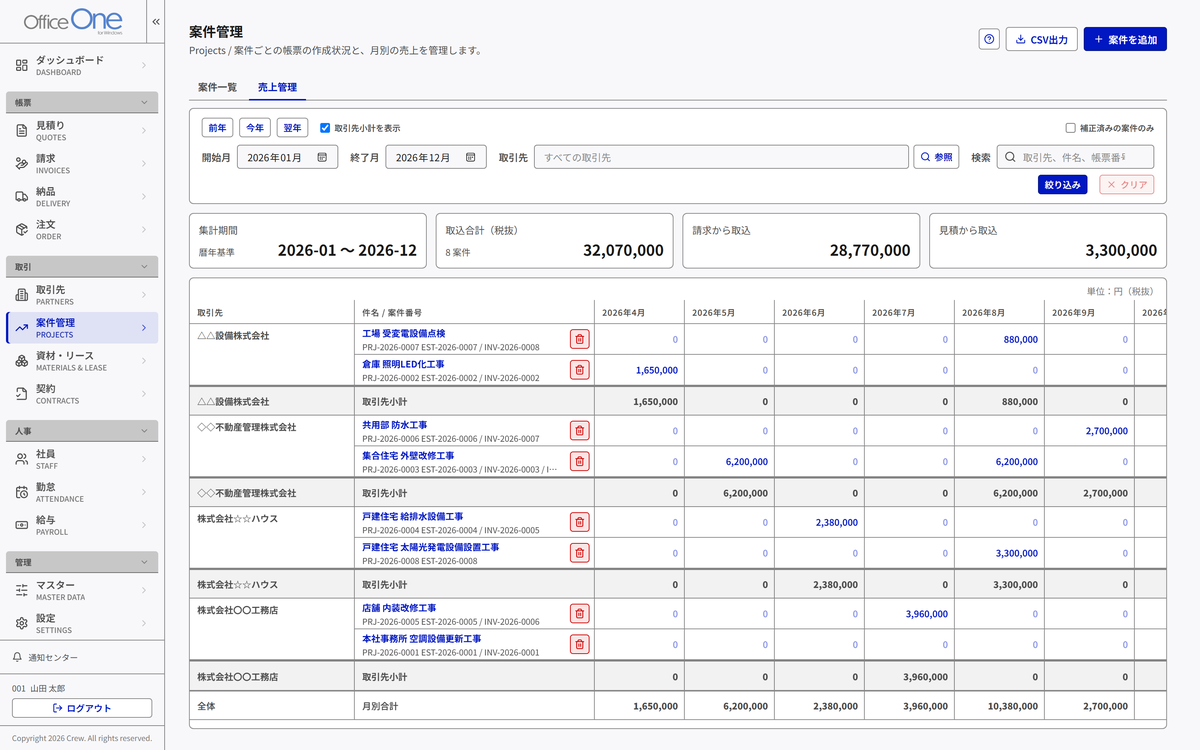Open 勤怠 ATTENDANCE menu item
The image size is (1200, 750).
coord(82,491)
